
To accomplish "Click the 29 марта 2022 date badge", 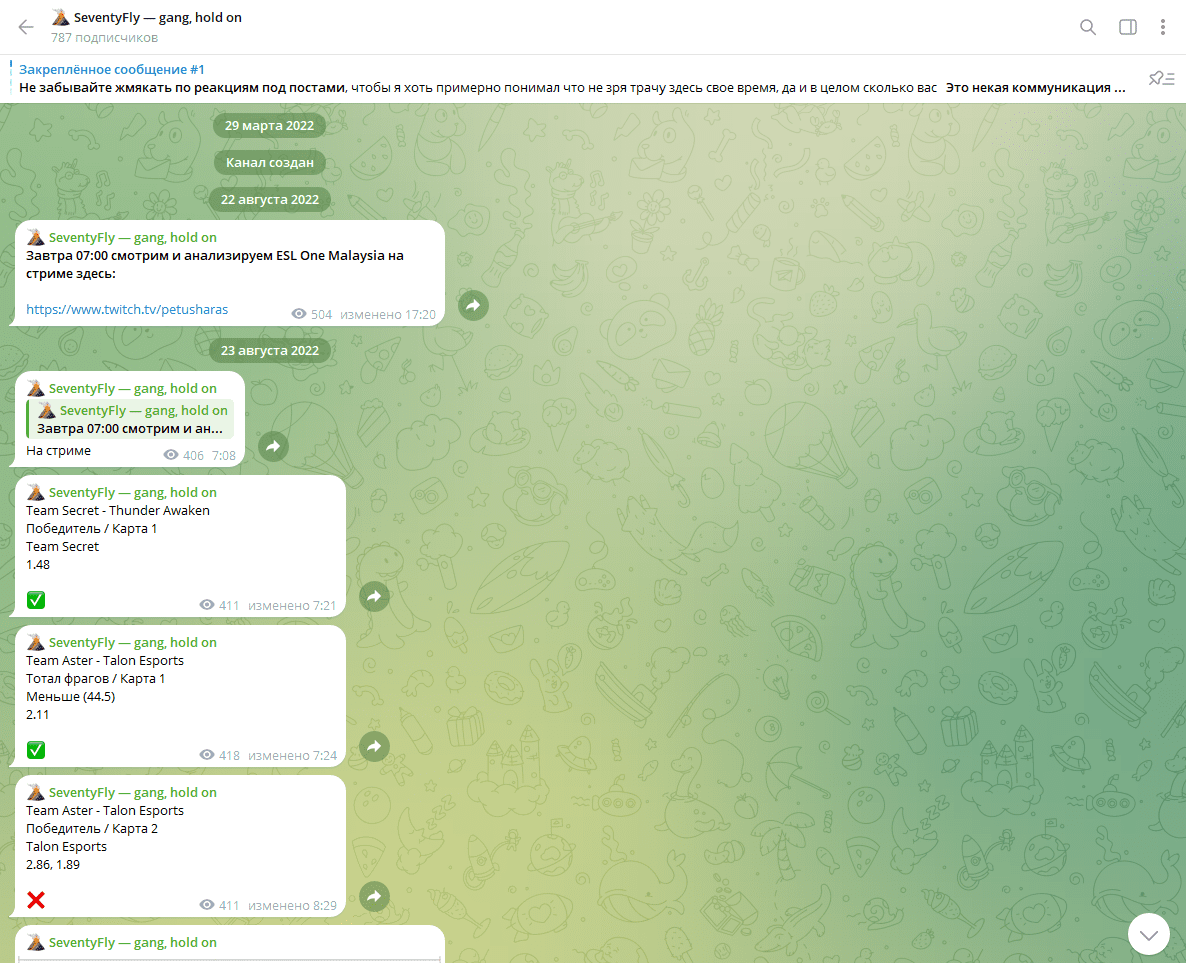I will [270, 126].
